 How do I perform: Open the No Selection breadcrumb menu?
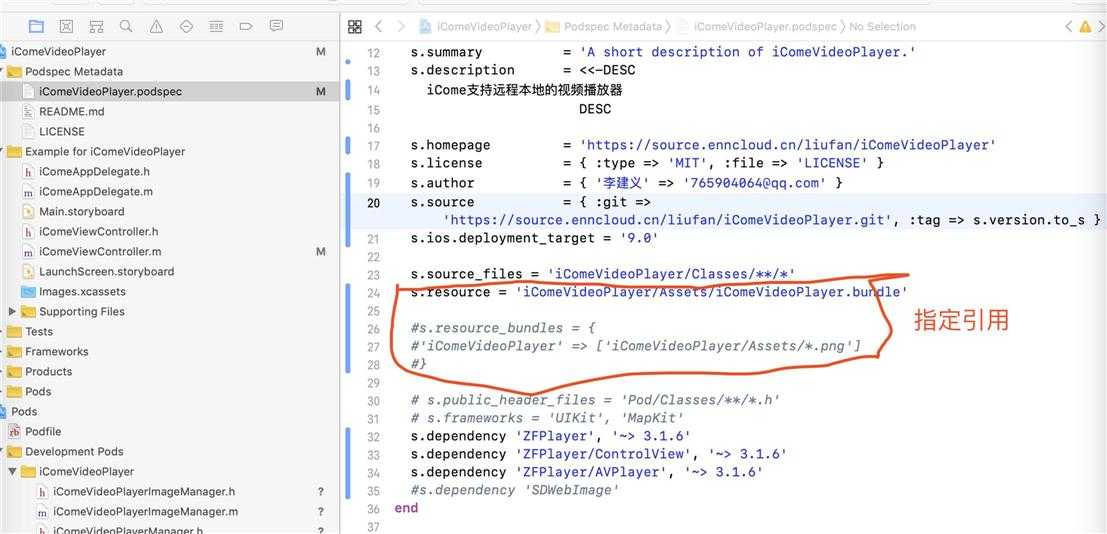882,27
